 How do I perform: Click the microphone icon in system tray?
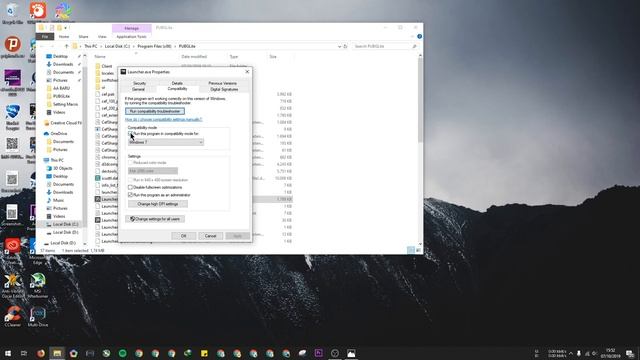[x=579, y=353]
